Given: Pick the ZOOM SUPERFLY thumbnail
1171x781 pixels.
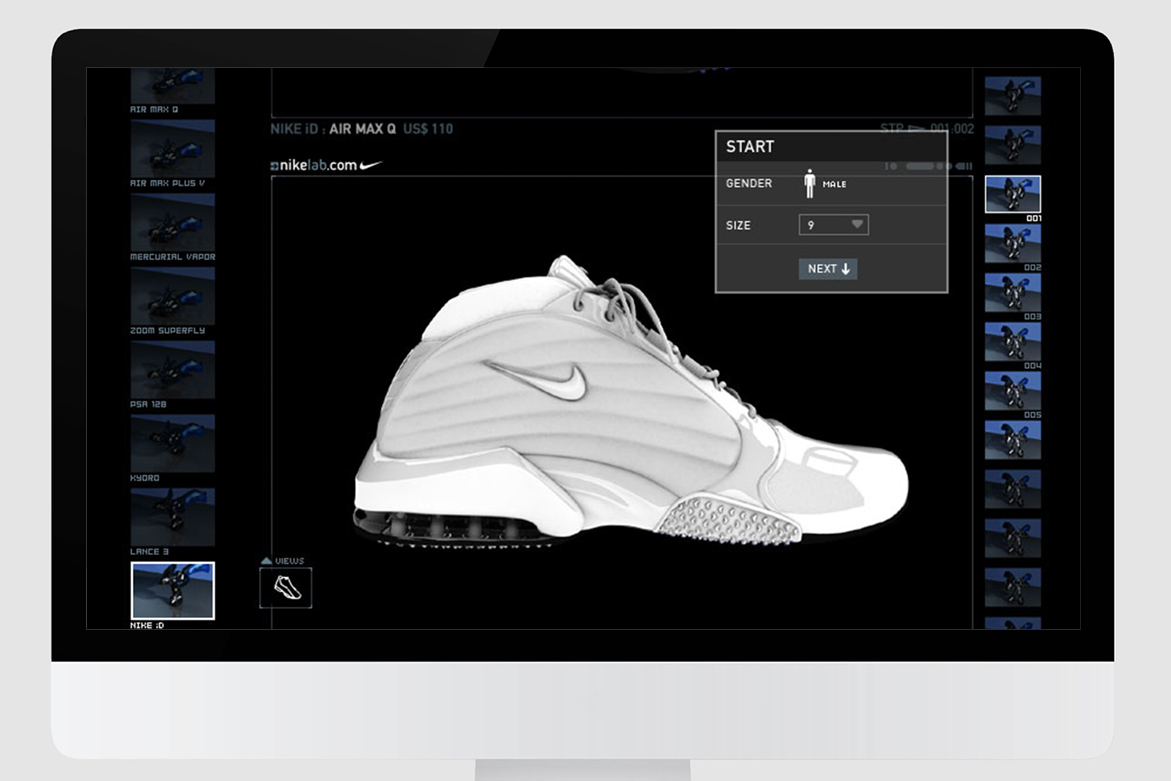Looking at the screenshot, I should pyautogui.click(x=173, y=296).
